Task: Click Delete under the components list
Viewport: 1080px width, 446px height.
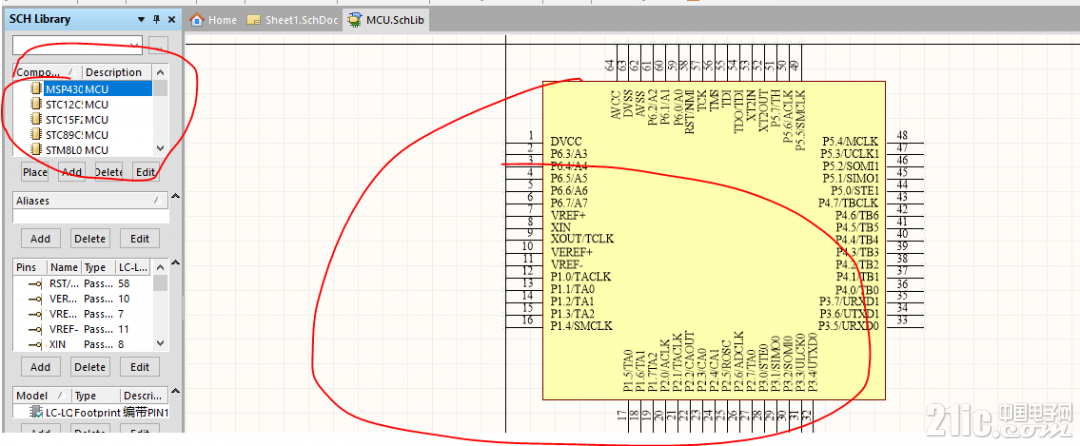Action: [108, 172]
